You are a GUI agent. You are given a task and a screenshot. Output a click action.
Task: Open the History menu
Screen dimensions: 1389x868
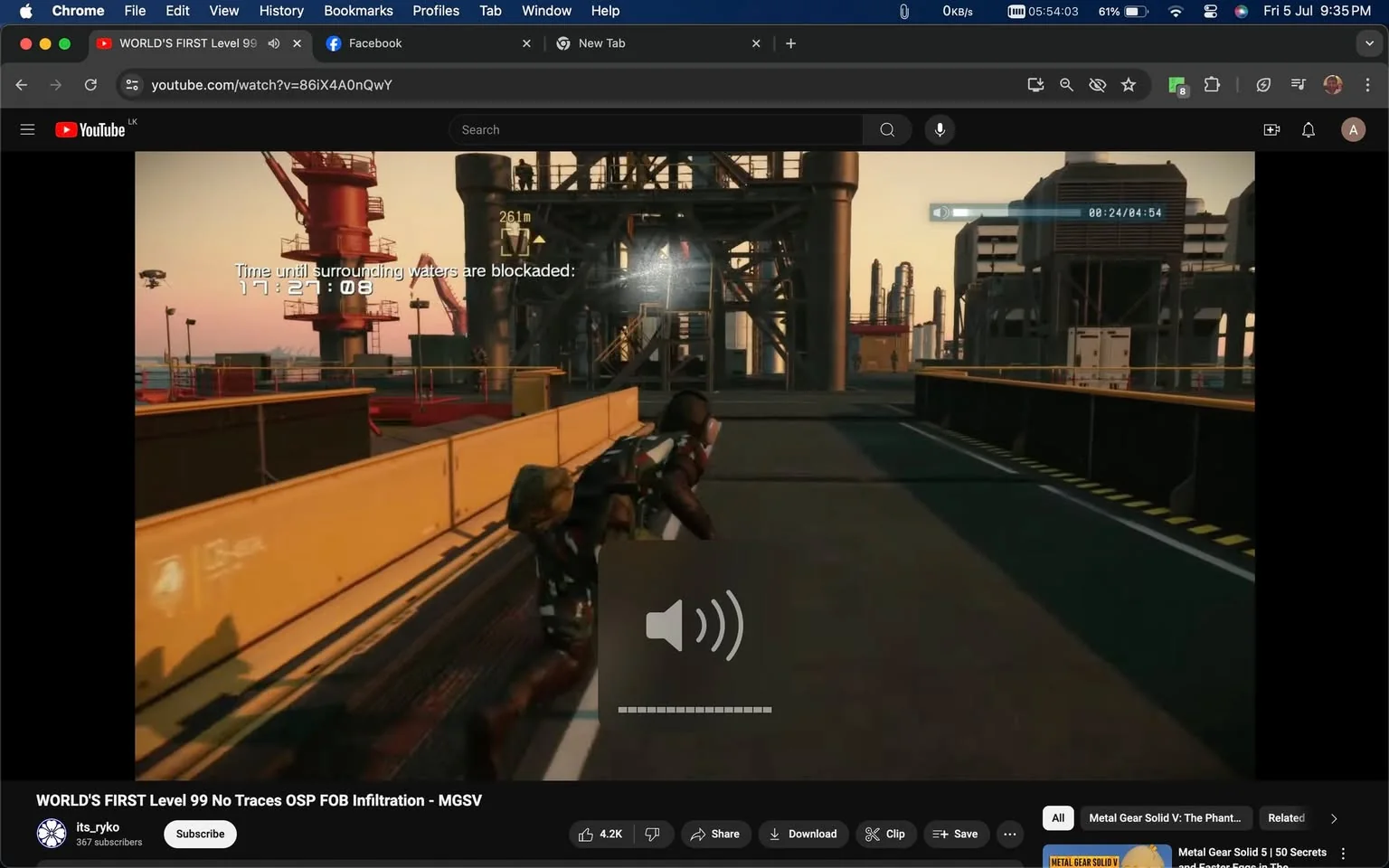(281, 11)
